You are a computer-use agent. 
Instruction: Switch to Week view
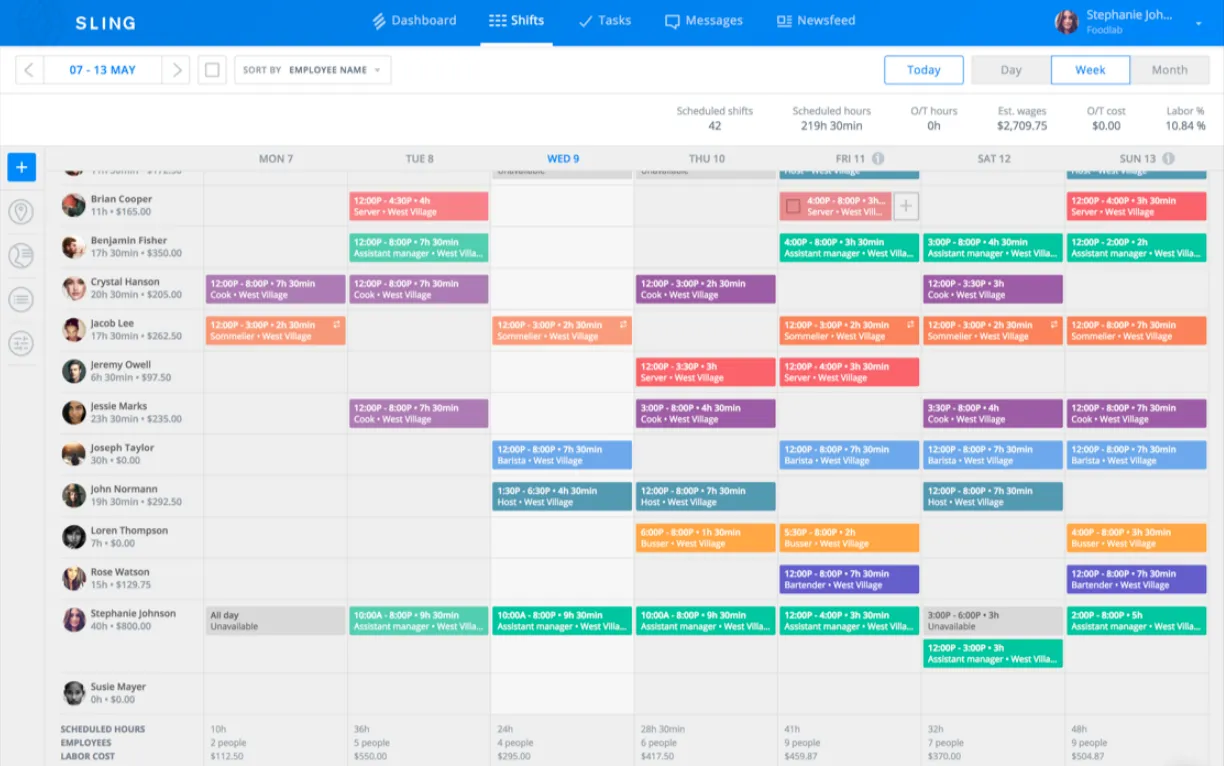point(1090,70)
